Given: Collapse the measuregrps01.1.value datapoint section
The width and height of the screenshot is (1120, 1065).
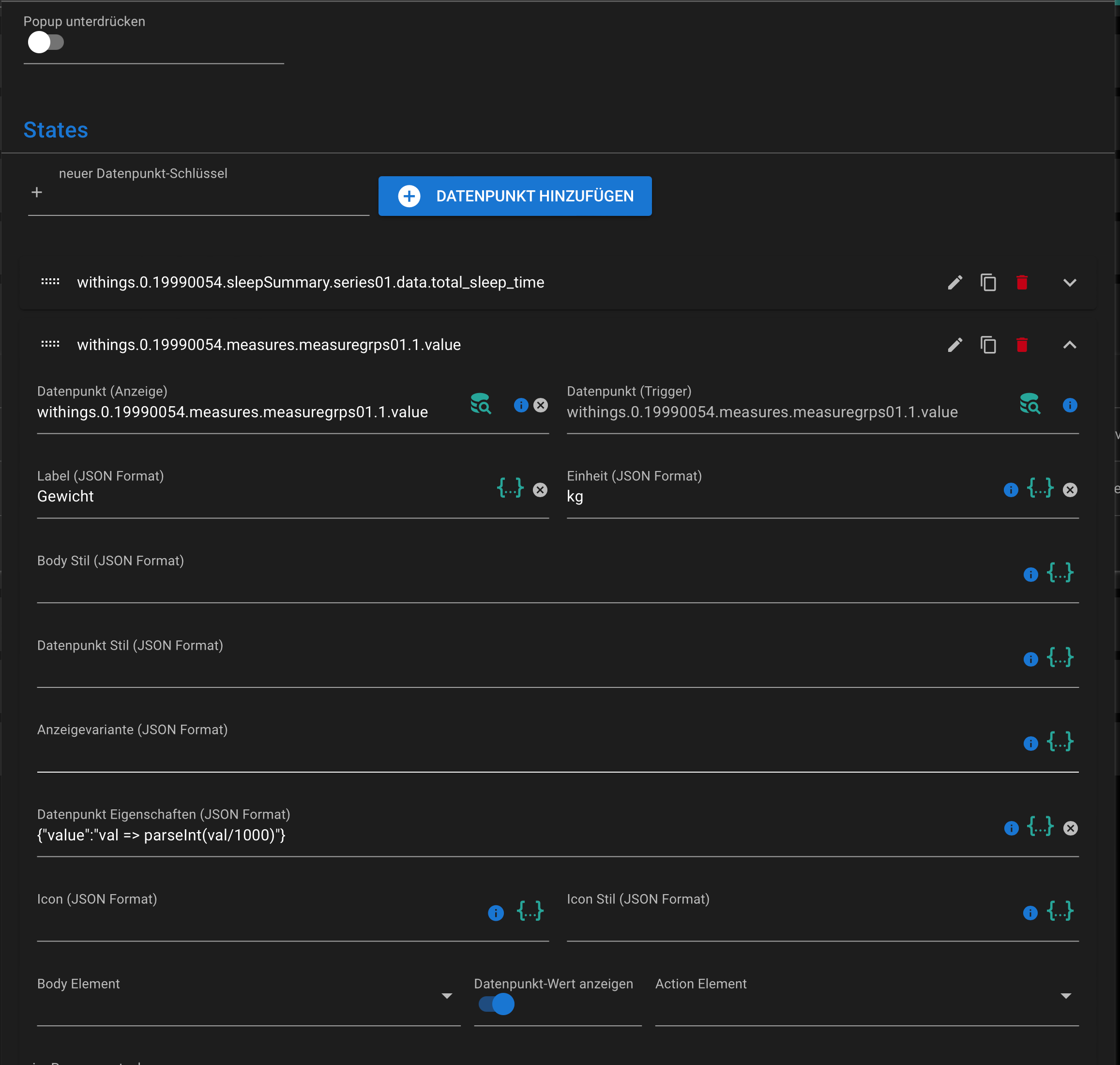Looking at the screenshot, I should (1070, 345).
